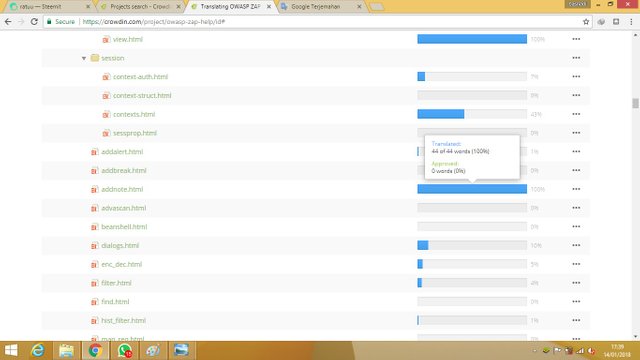The height and width of the screenshot is (360, 640).
Task: Click the dialogs.html progress bar
Action: [472, 245]
